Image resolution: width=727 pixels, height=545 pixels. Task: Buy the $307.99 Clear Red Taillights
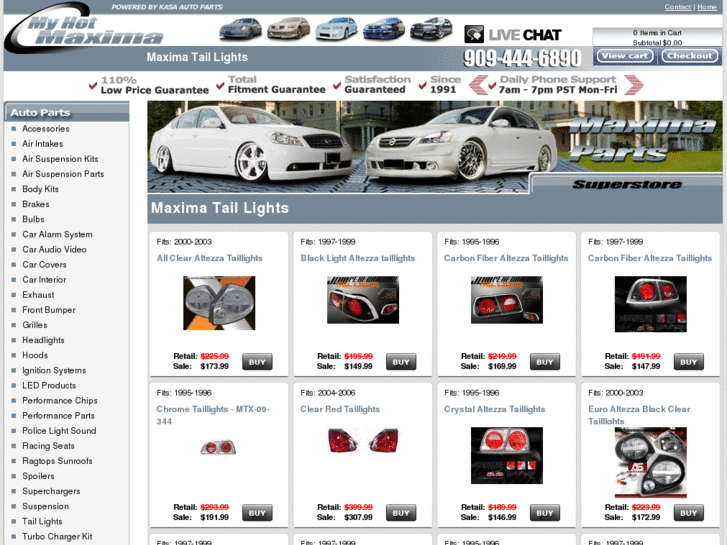401,513
